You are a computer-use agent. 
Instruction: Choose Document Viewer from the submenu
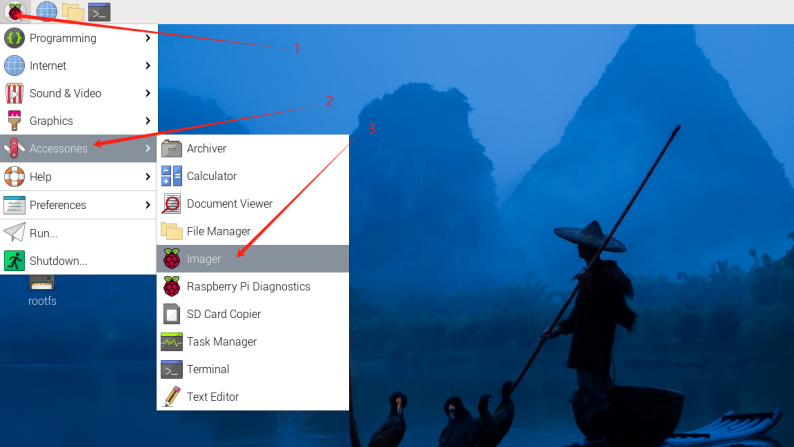click(x=229, y=204)
